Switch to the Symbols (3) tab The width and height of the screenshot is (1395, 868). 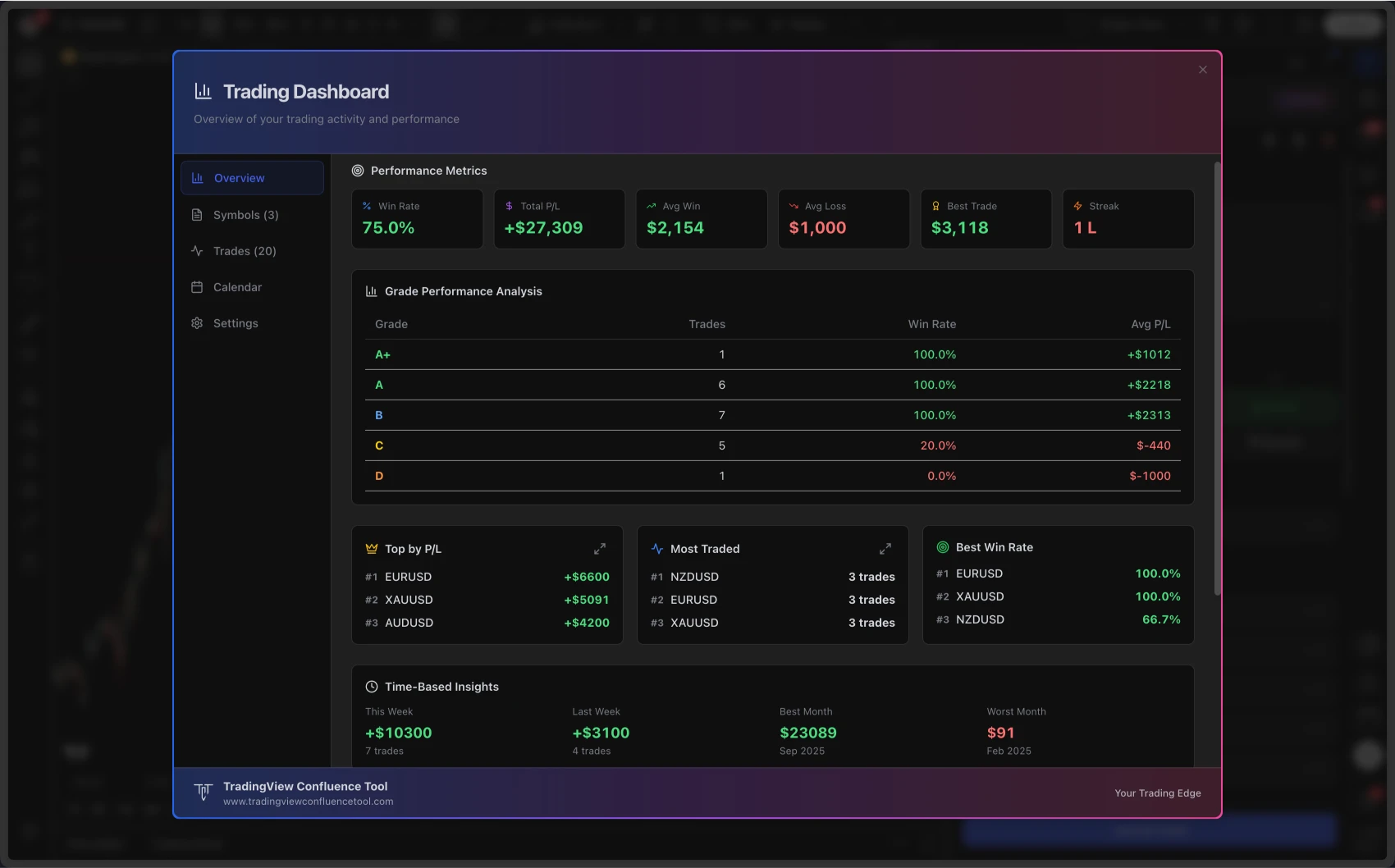pos(244,215)
